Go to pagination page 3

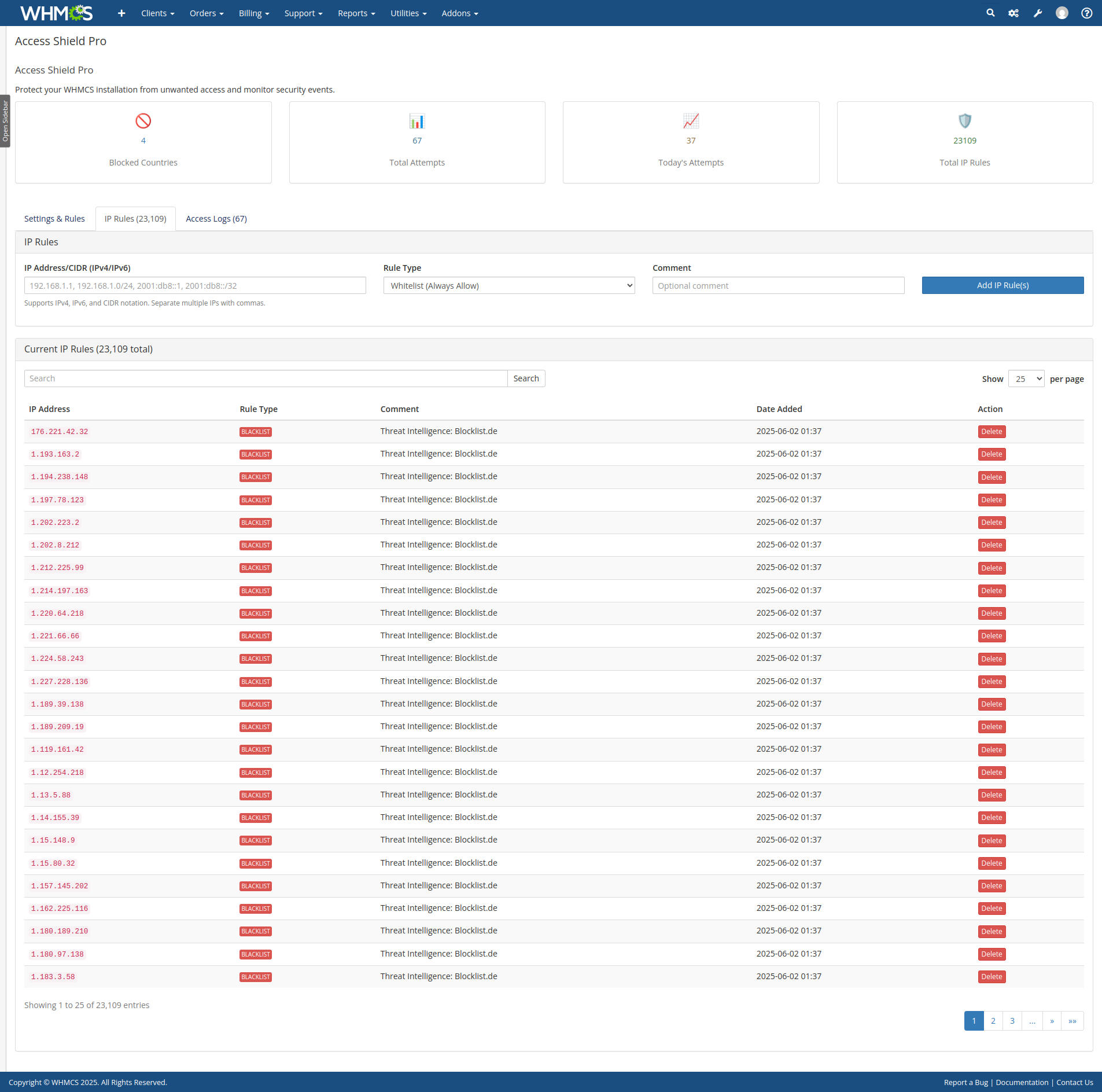1012,1021
